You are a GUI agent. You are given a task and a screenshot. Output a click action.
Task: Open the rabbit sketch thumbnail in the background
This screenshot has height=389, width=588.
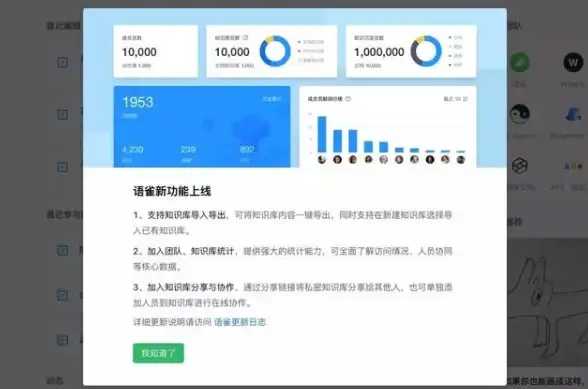548,302
